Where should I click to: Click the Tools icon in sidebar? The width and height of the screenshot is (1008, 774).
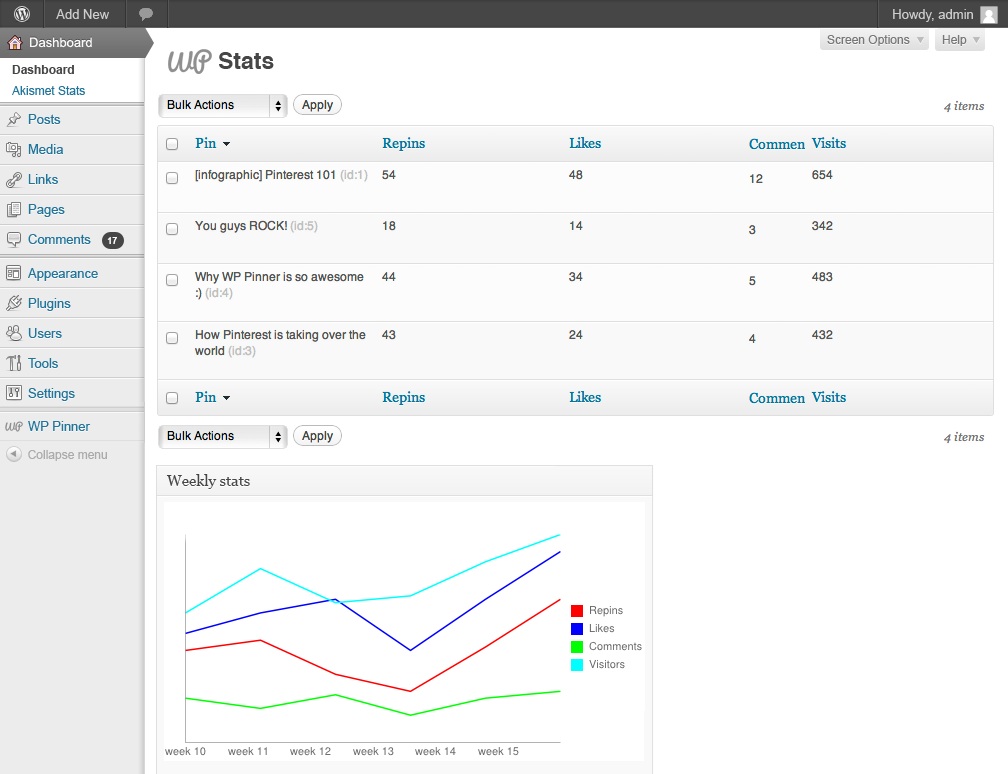[x=14, y=363]
